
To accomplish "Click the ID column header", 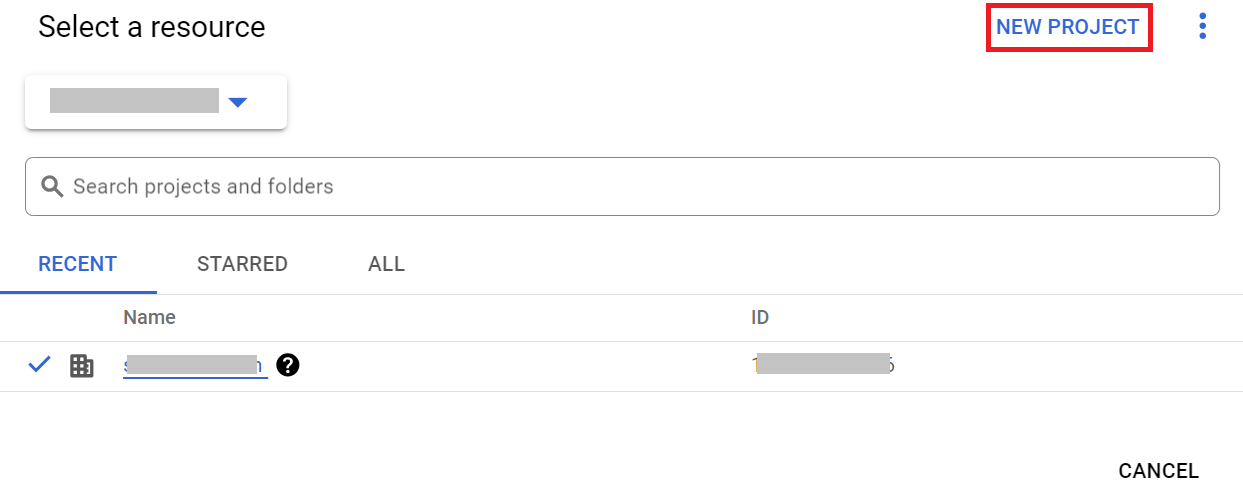I will click(x=760, y=317).
